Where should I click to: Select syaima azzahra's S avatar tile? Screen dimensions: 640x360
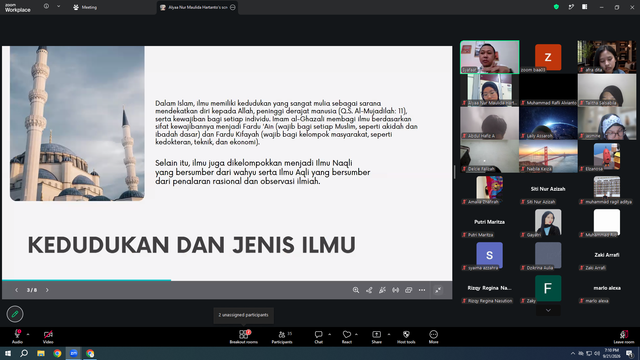tap(489, 255)
